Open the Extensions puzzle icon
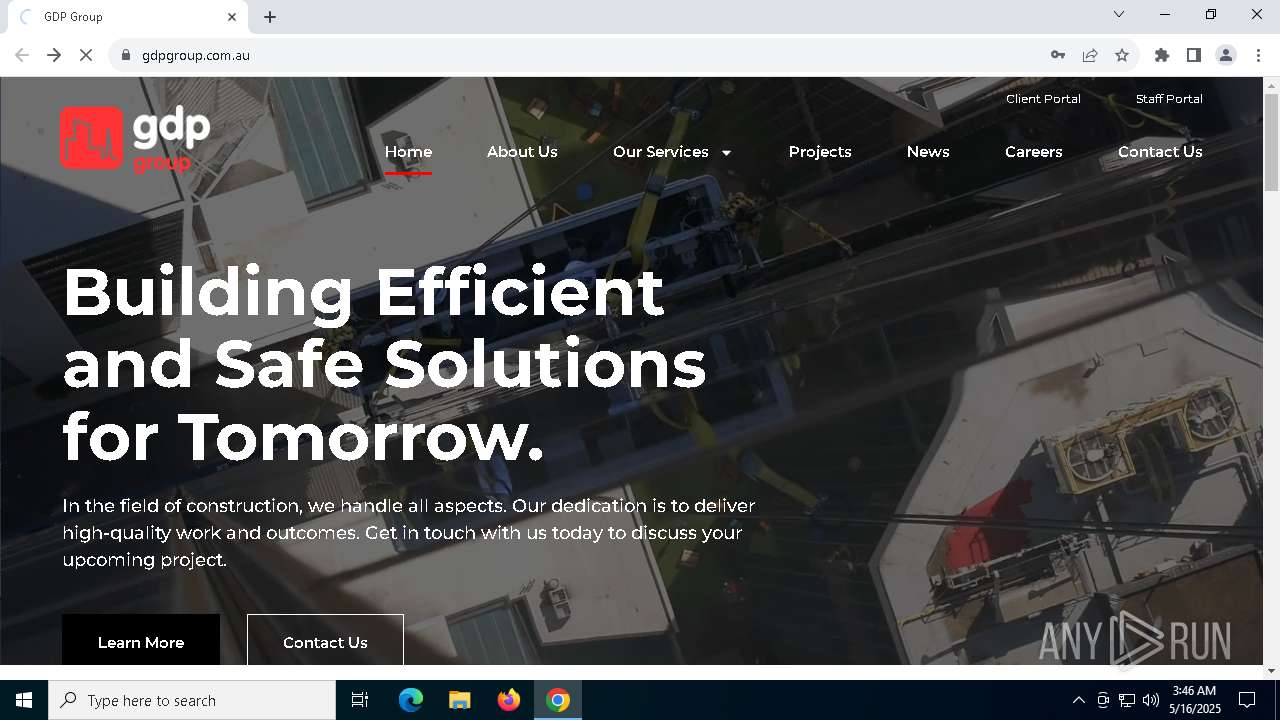 [1162, 55]
